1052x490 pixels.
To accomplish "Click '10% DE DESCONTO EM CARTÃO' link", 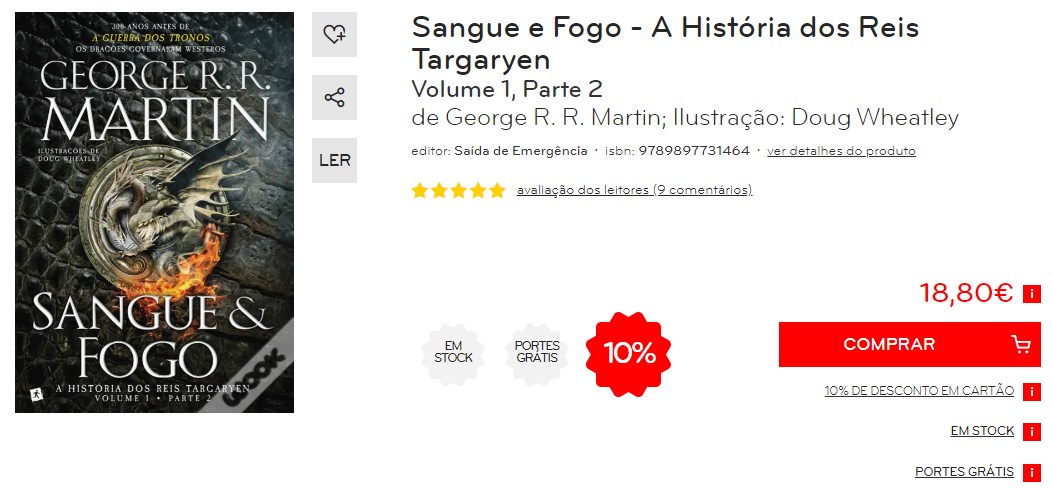I will (919, 391).
